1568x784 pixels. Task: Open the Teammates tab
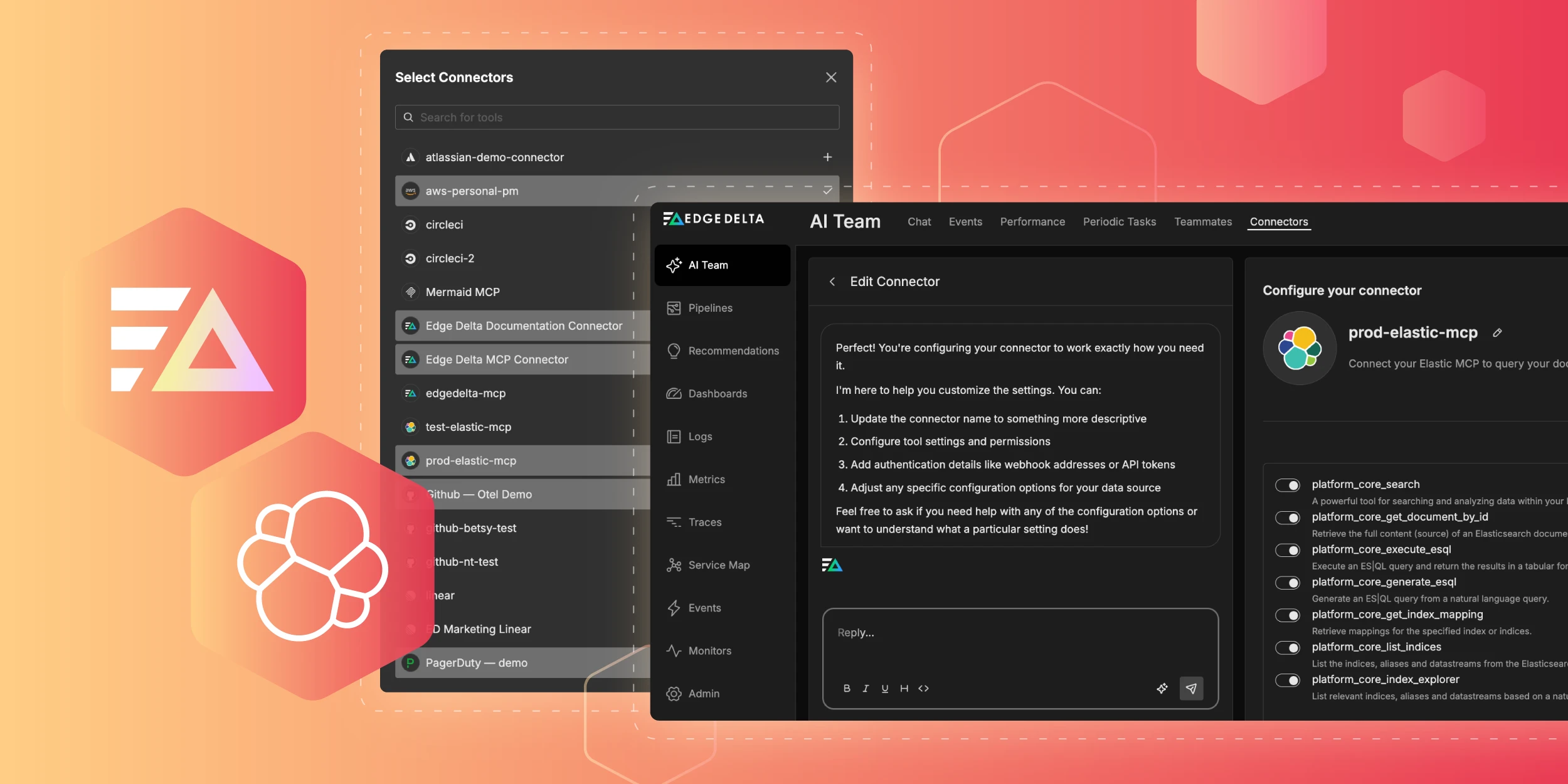(x=1202, y=221)
